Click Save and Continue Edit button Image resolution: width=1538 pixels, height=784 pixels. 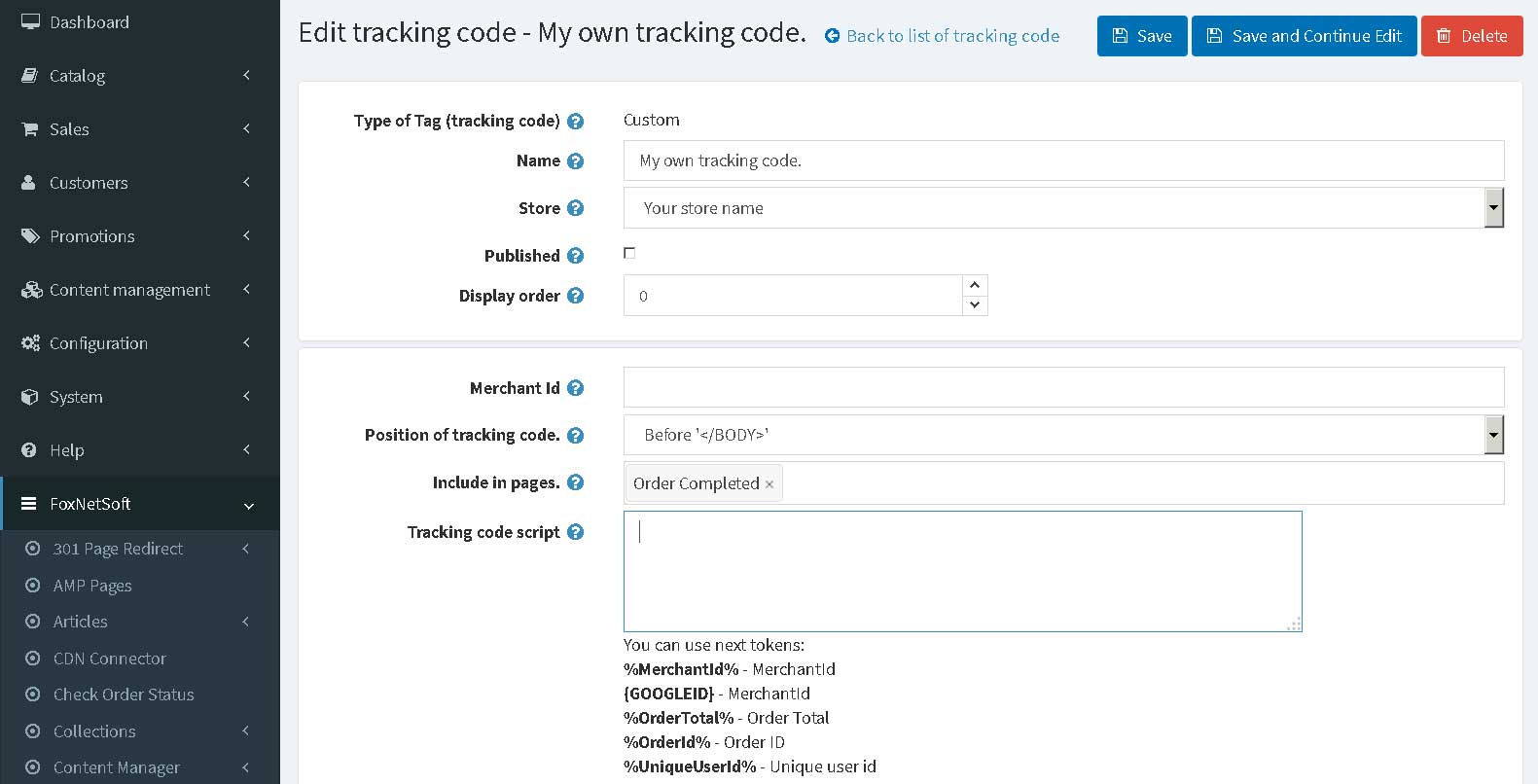click(x=1304, y=36)
